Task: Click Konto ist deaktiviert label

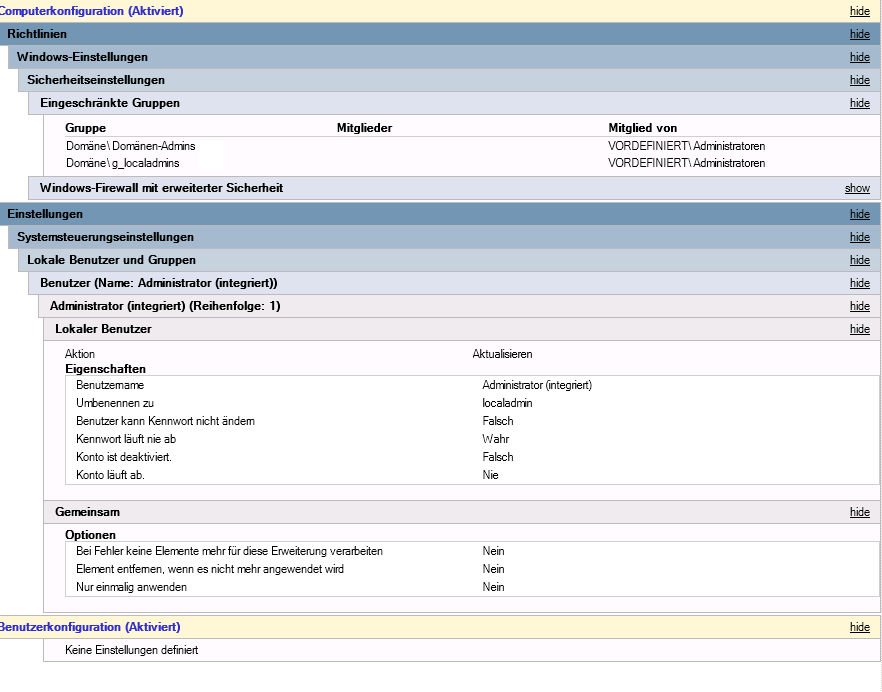Action: tap(124, 457)
